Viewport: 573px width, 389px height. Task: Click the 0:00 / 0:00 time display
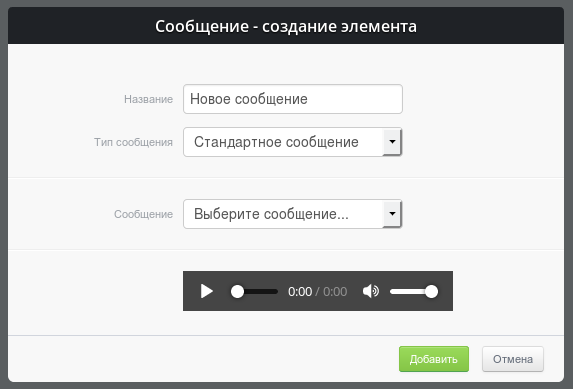317,292
